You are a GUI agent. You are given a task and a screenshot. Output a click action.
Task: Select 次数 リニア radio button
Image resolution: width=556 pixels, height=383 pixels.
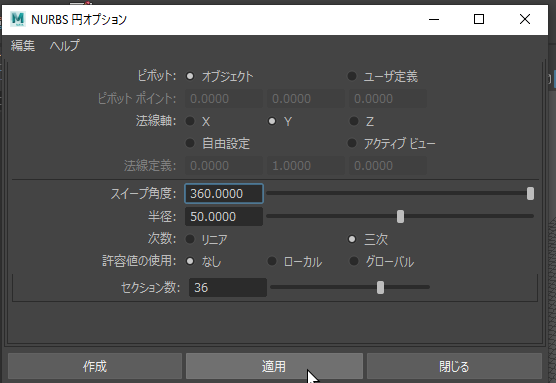click(x=190, y=239)
